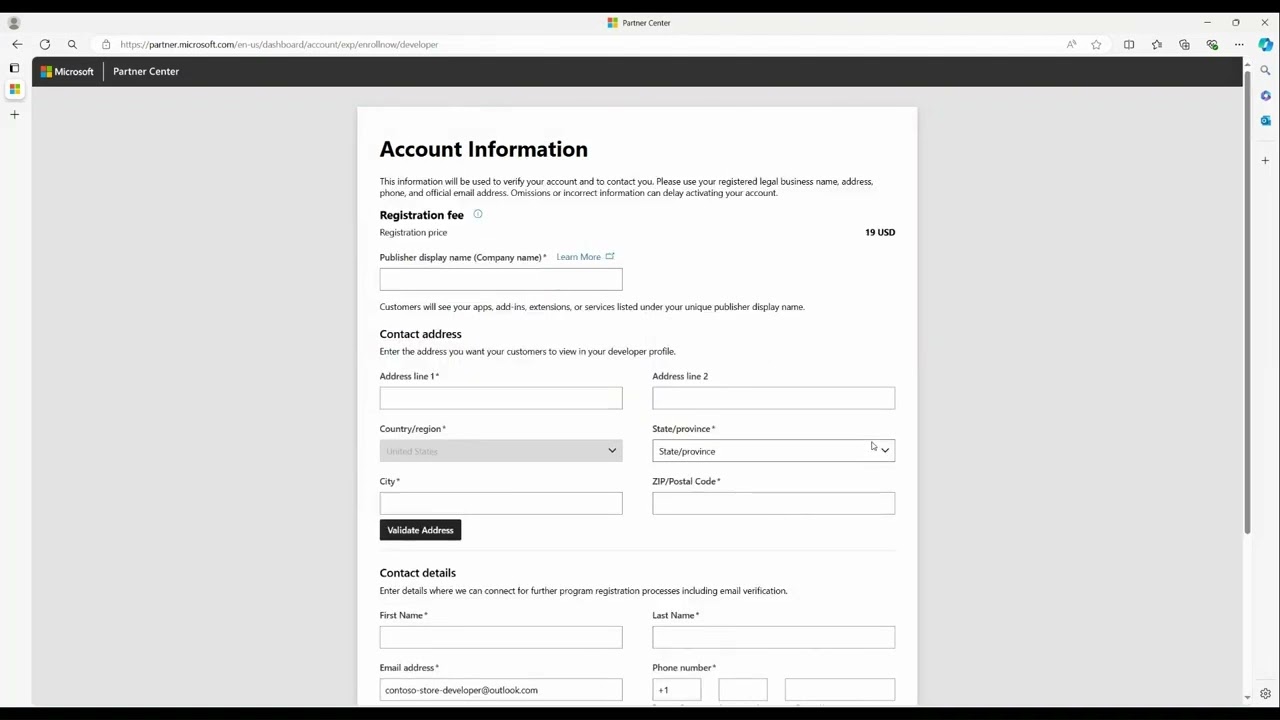Click the ZIP/Postal Code field

(773, 503)
